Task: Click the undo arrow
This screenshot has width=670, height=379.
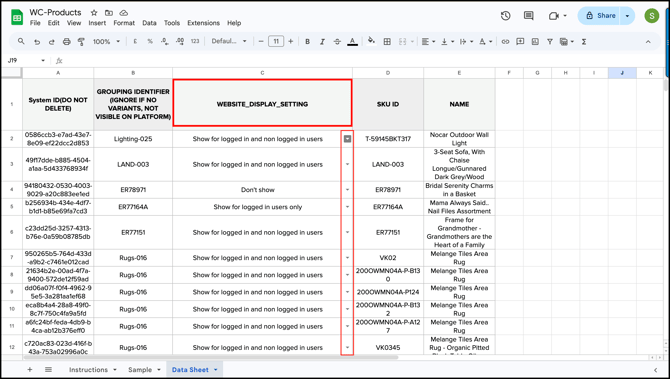Action: pos(37,41)
